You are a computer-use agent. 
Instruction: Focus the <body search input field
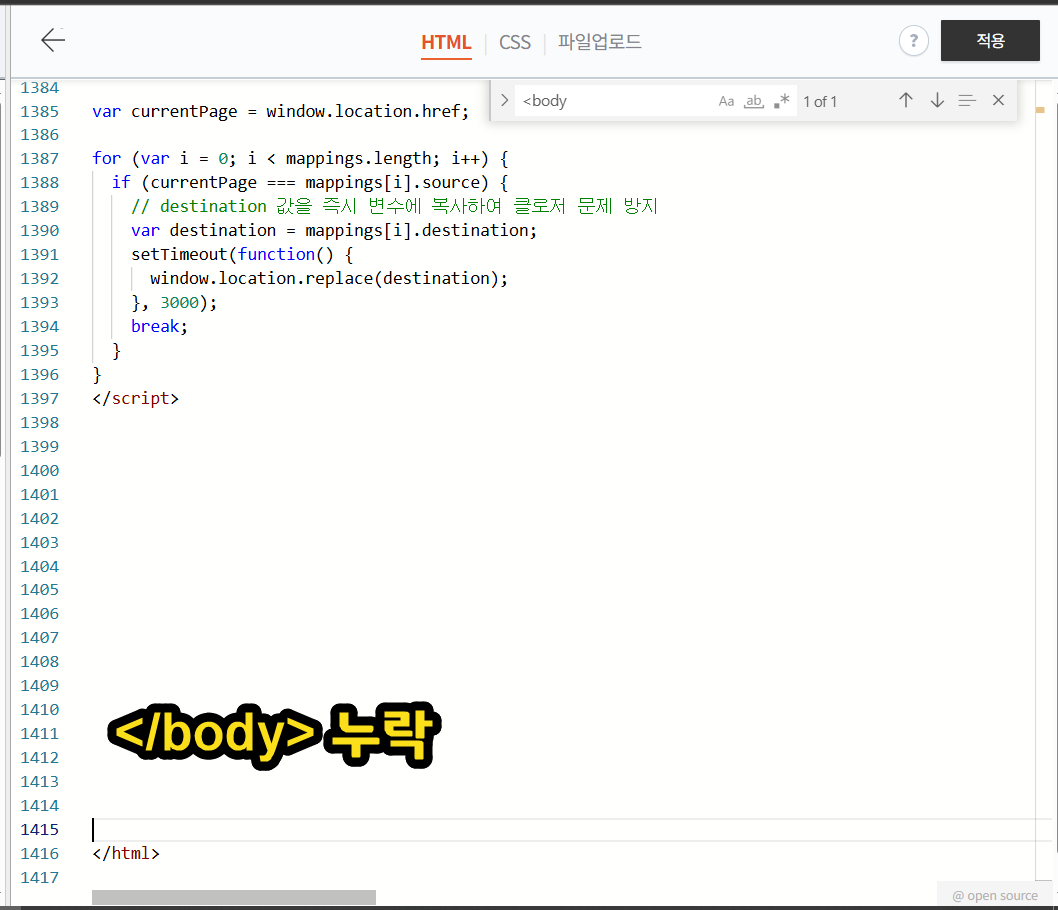(614, 101)
